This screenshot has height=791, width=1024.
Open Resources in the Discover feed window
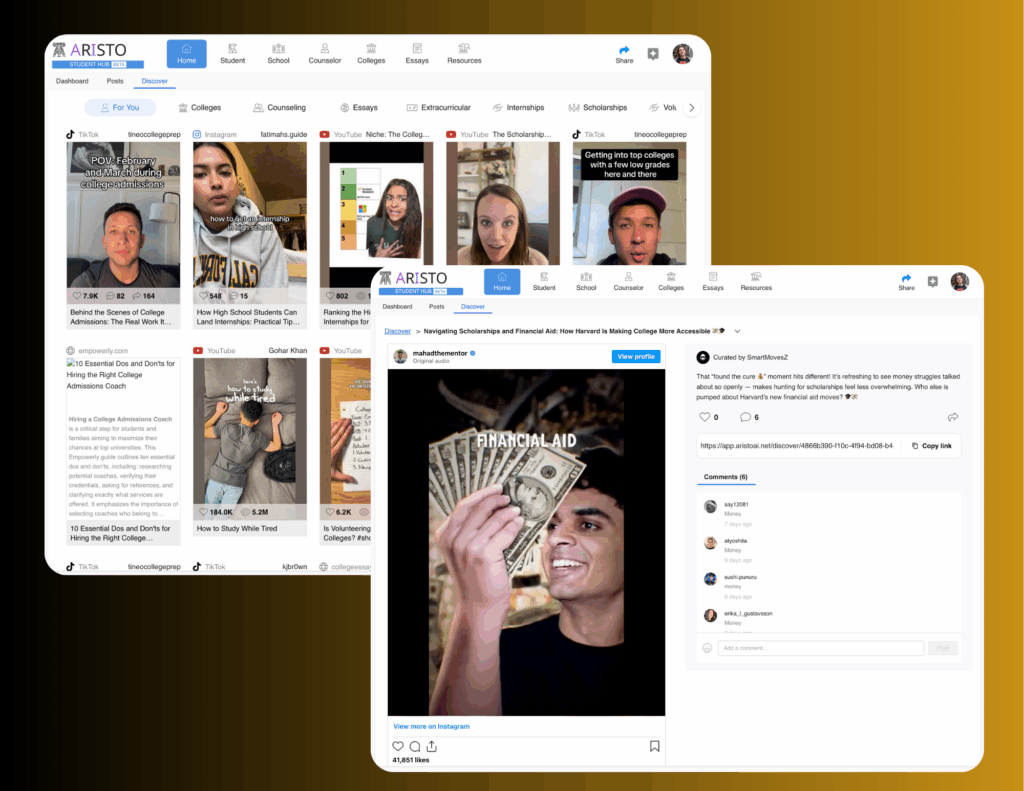point(464,54)
